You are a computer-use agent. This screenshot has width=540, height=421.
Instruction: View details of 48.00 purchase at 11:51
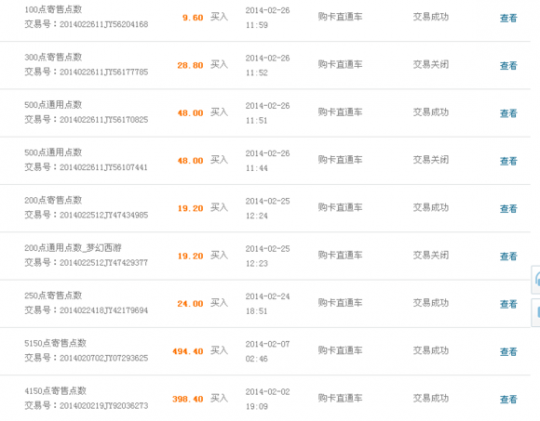point(508,113)
